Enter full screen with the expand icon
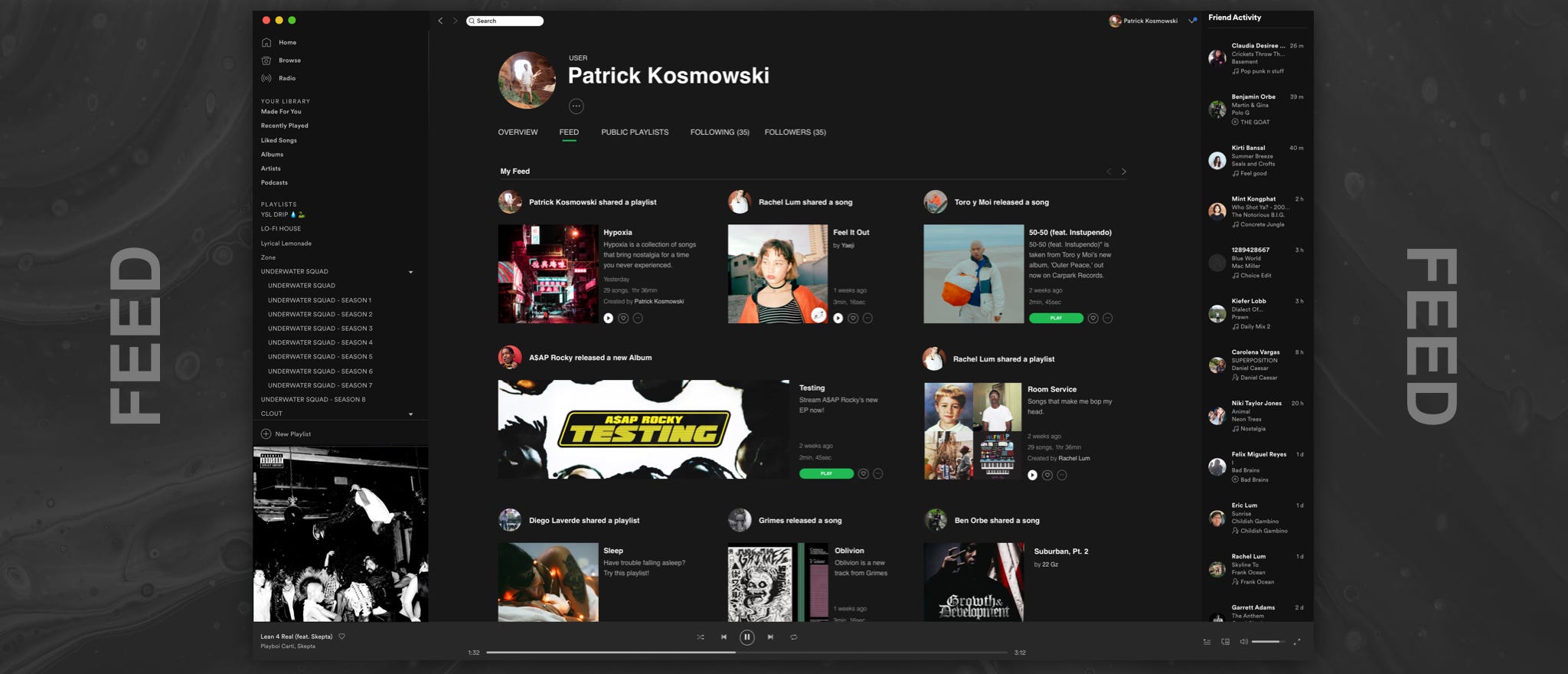The width and height of the screenshot is (1568, 674). click(x=1297, y=642)
